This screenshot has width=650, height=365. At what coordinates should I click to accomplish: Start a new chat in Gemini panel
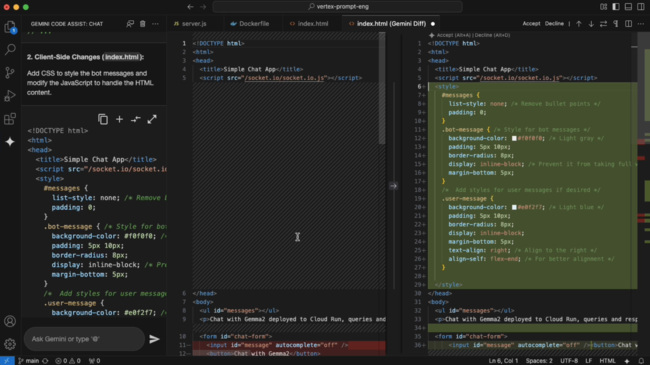point(130,24)
